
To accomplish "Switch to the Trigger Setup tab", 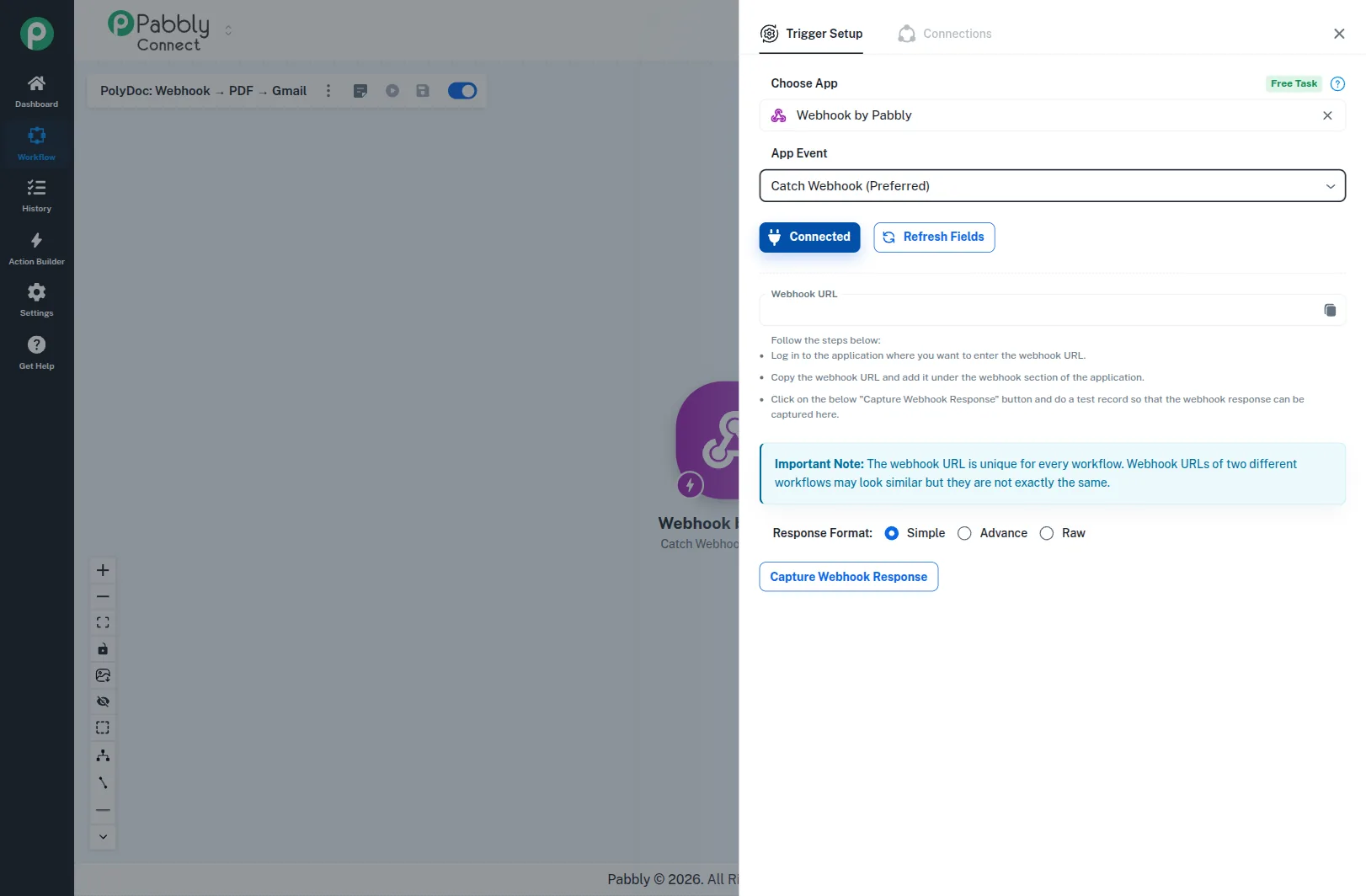I will (811, 34).
